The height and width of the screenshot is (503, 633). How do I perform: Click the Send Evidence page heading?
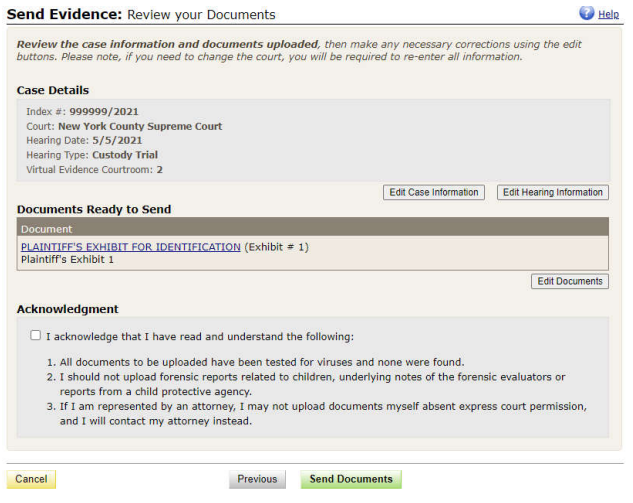point(63,15)
